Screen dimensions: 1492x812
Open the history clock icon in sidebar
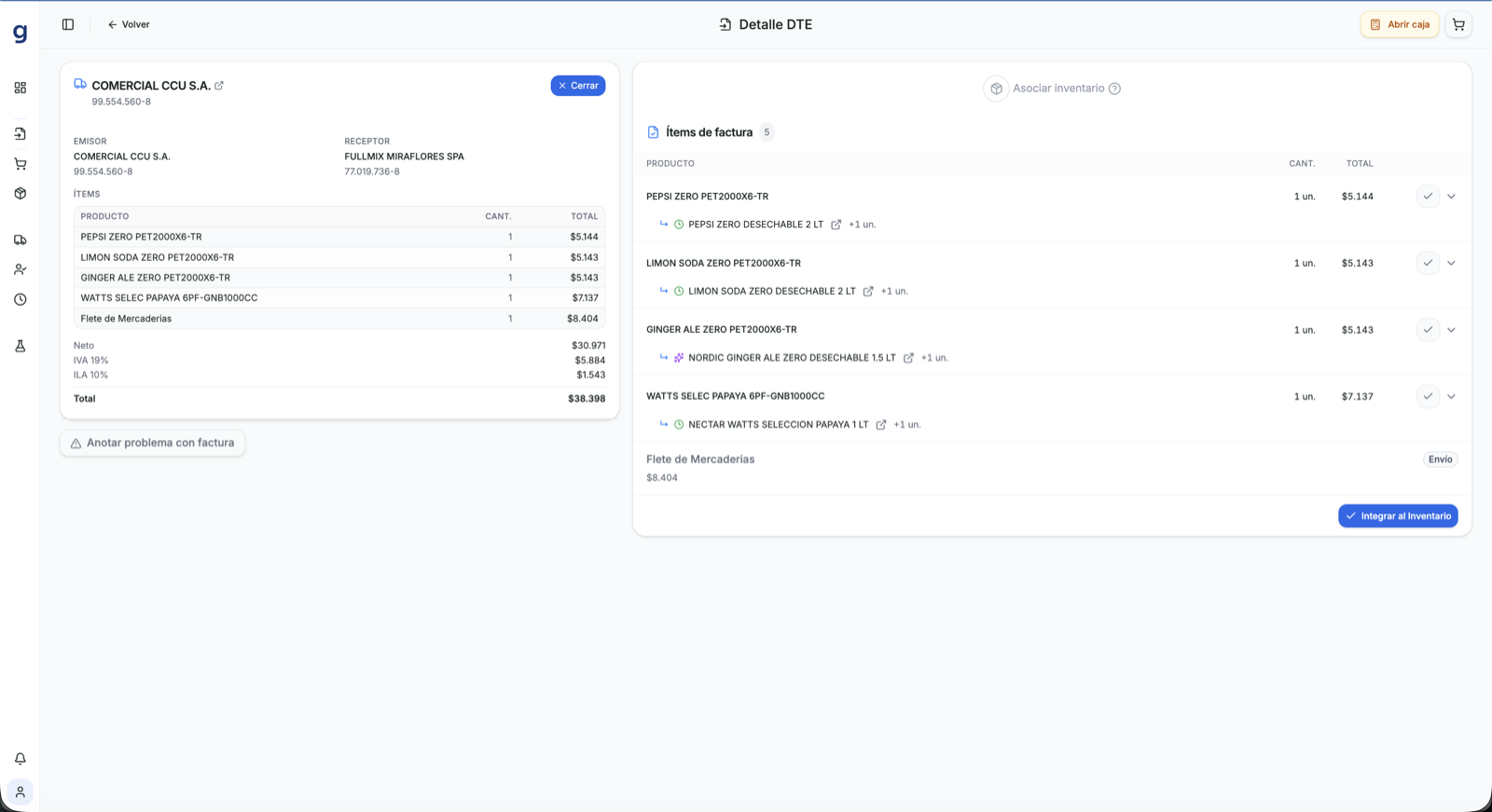pos(20,299)
